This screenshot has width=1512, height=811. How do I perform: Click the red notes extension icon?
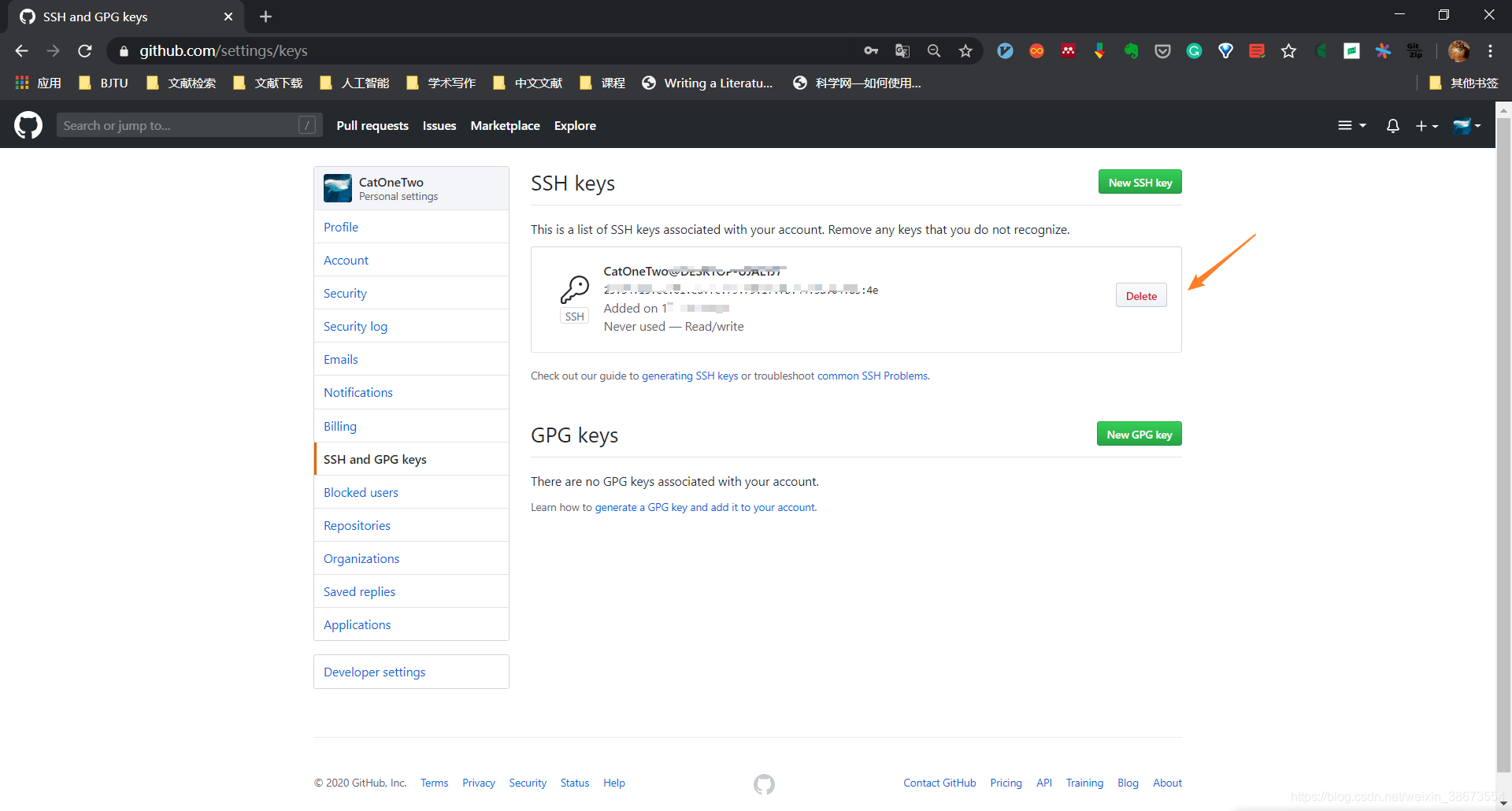pos(1257,51)
